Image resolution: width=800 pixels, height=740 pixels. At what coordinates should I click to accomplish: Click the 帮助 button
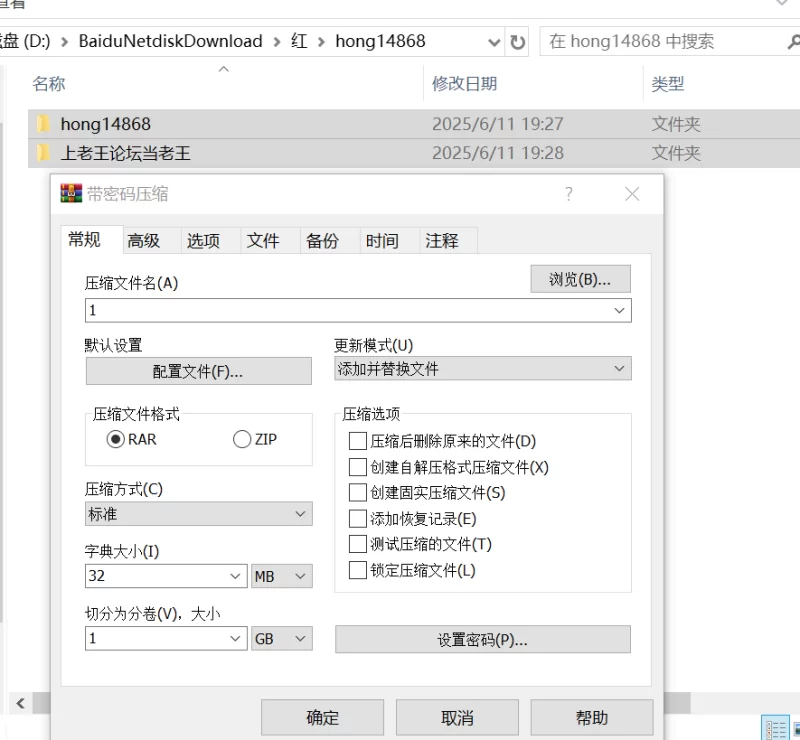point(592,718)
